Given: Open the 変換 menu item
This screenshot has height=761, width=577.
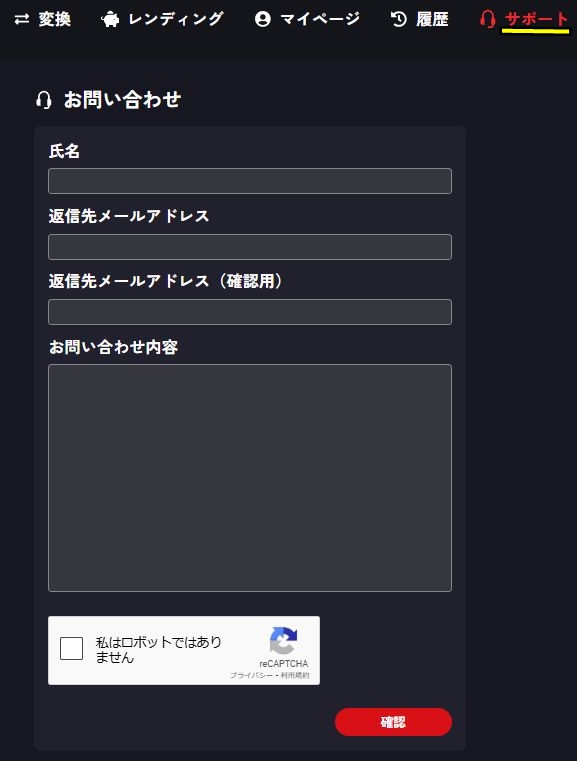Looking at the screenshot, I should [54, 19].
